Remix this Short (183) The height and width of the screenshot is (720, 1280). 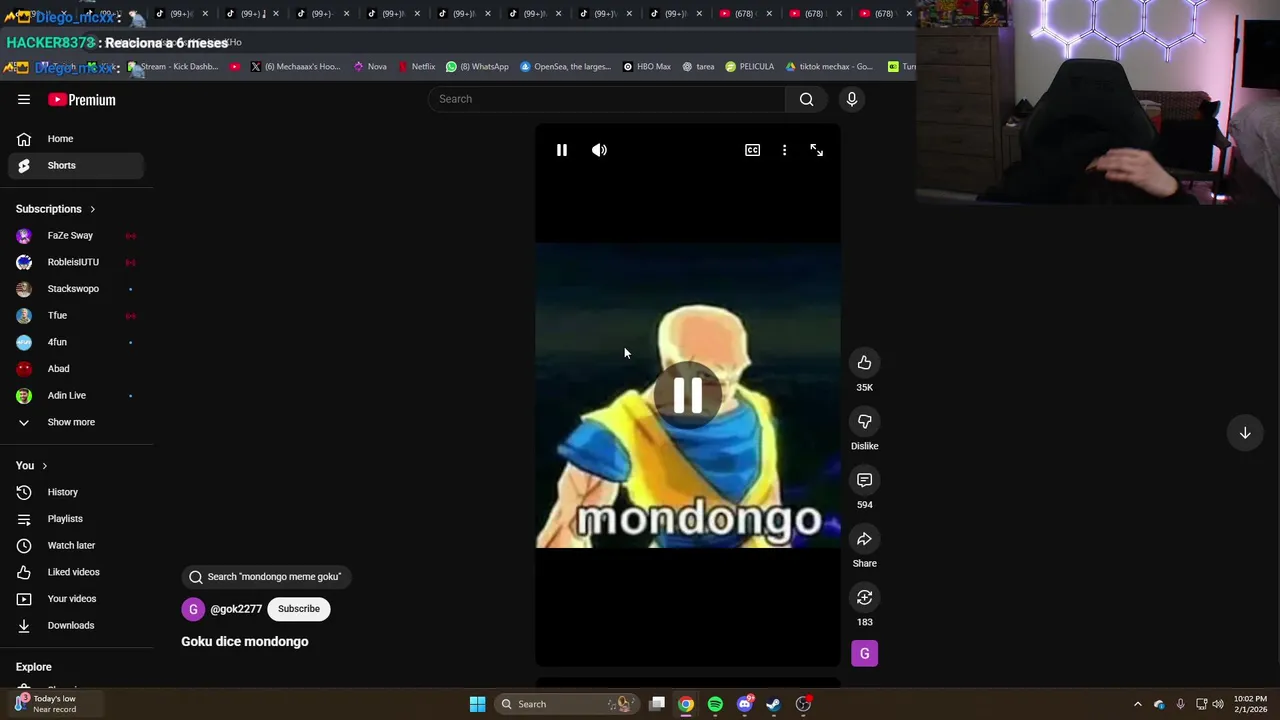(864, 598)
